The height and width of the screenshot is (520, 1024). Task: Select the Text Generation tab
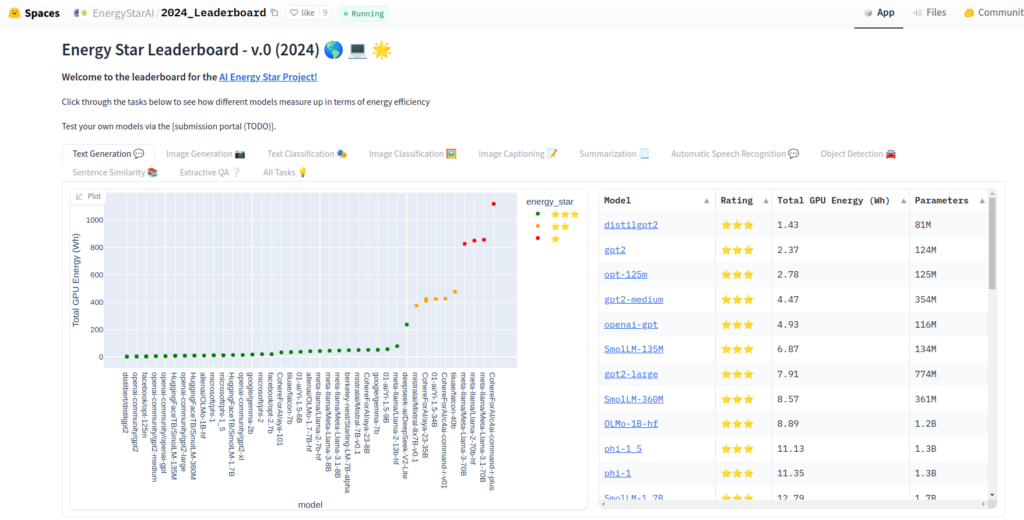click(x=108, y=154)
